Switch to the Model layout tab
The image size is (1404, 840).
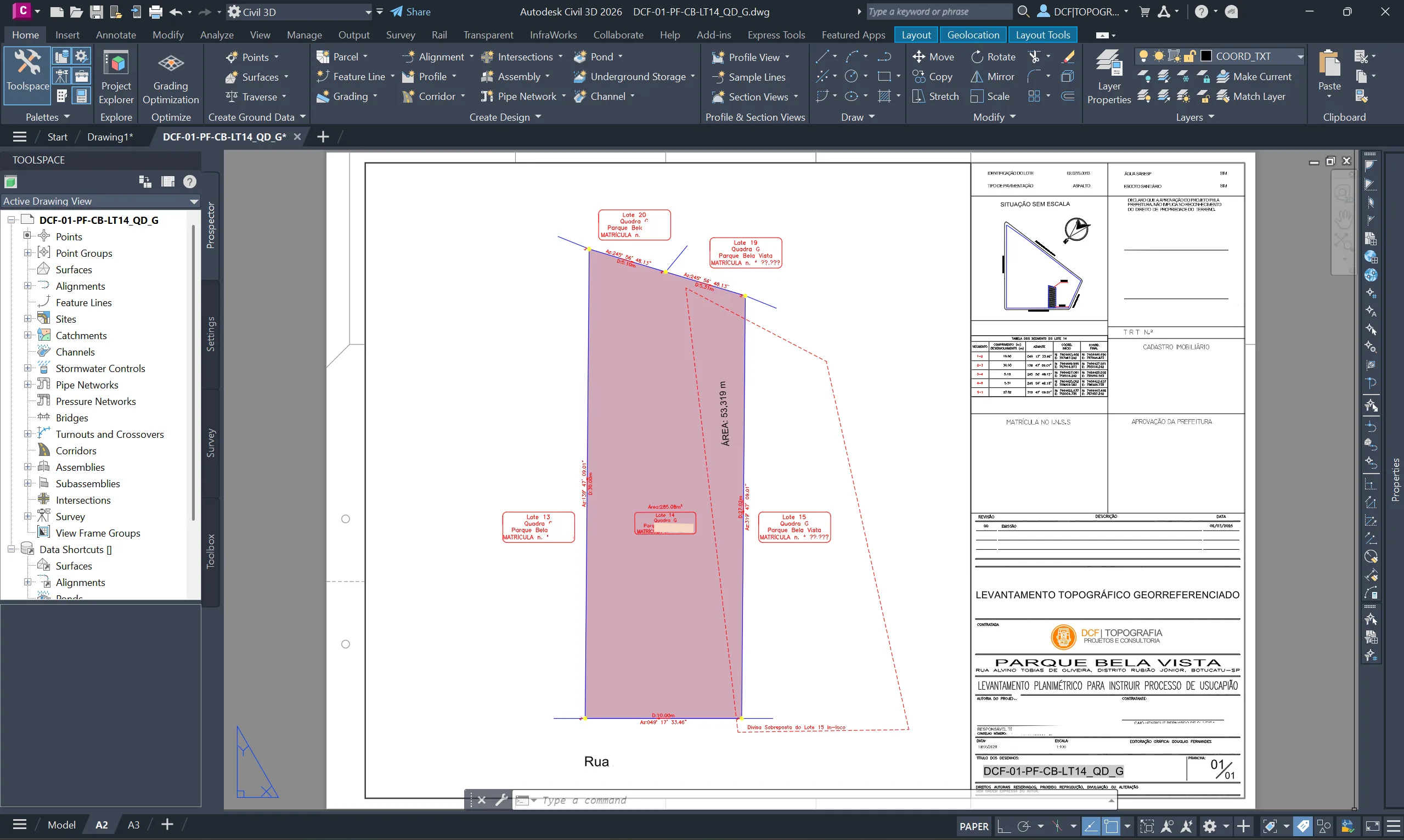point(61,825)
